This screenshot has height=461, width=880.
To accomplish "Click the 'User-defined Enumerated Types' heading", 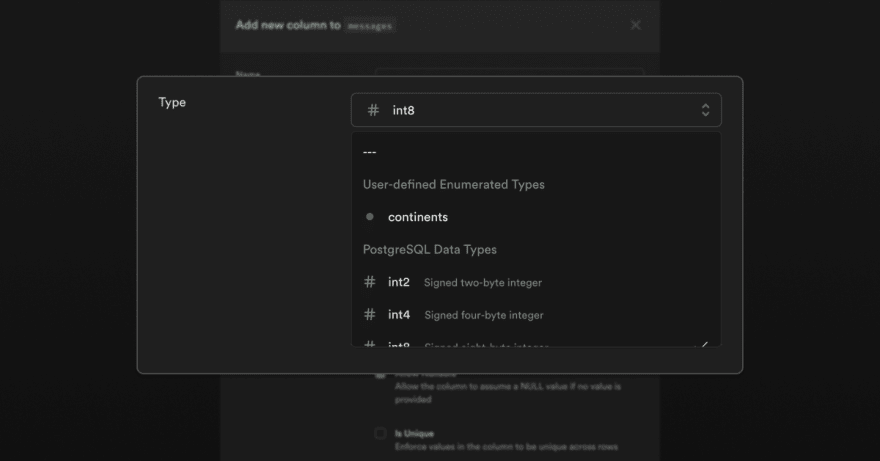I will 453,185.
